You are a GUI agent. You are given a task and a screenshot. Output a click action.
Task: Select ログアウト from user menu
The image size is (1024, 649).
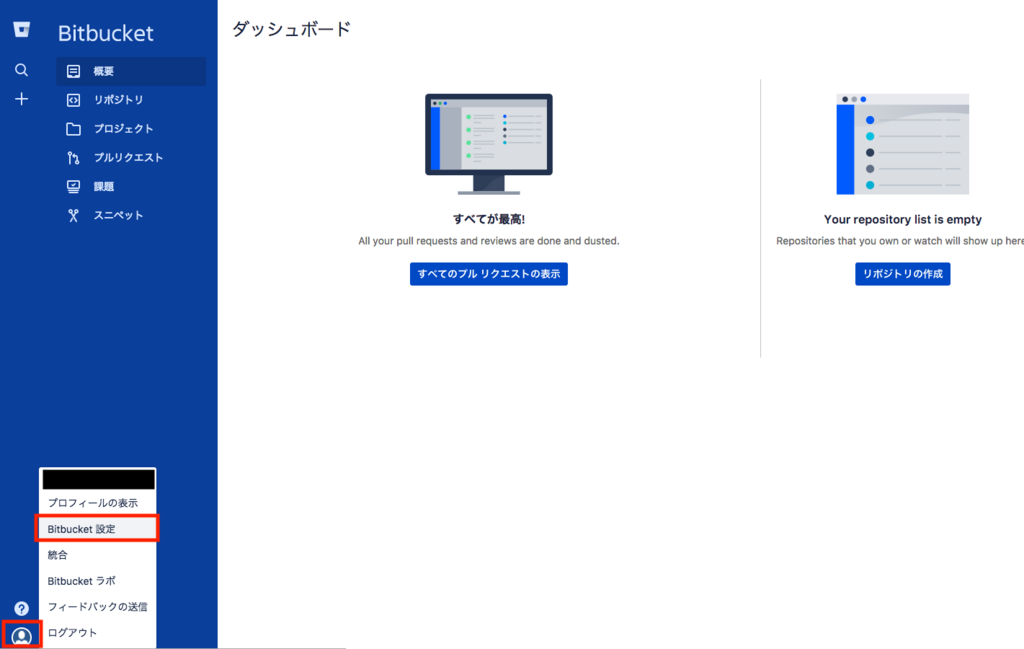pyautogui.click(x=97, y=633)
